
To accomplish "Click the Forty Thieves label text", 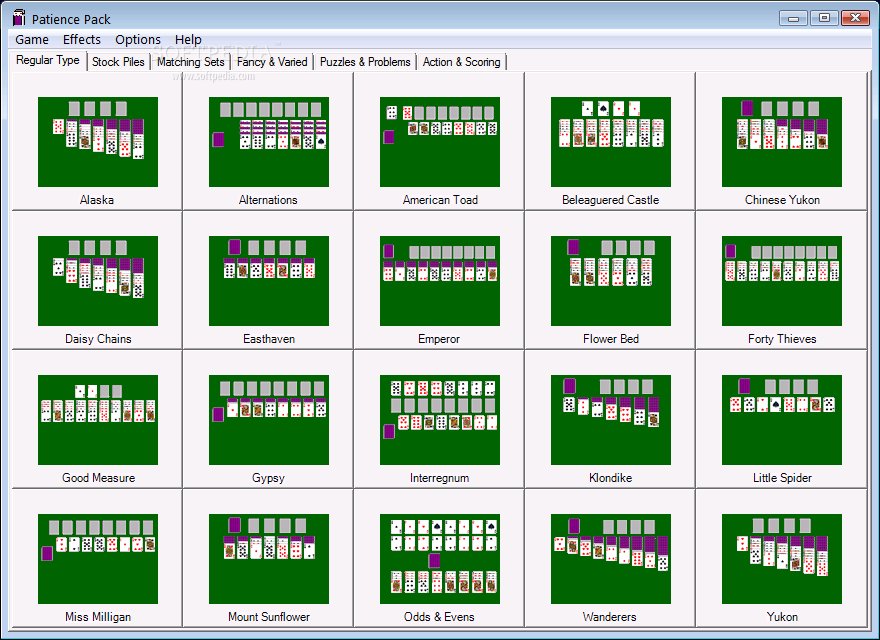I will (x=782, y=339).
